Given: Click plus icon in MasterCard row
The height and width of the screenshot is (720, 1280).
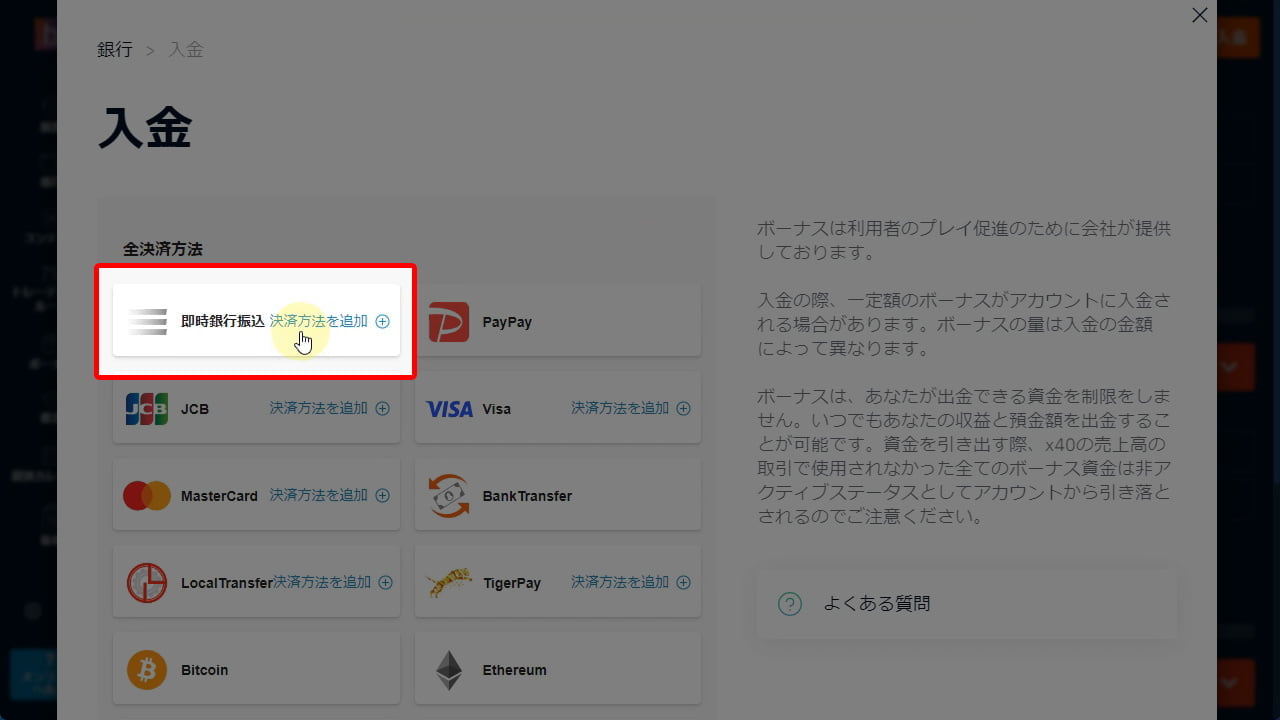Looking at the screenshot, I should pyautogui.click(x=382, y=496).
